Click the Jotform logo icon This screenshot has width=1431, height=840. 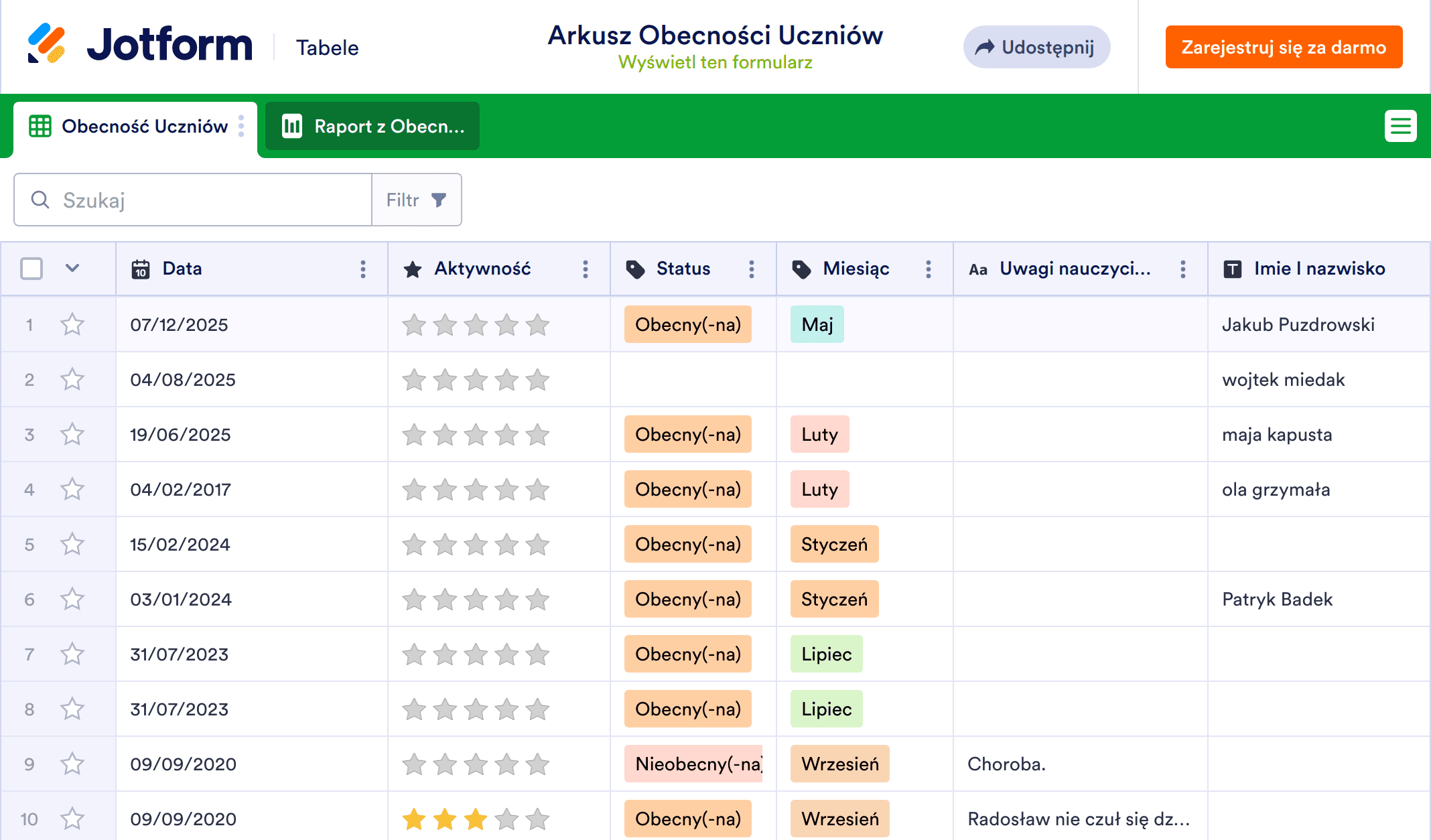click(46, 44)
